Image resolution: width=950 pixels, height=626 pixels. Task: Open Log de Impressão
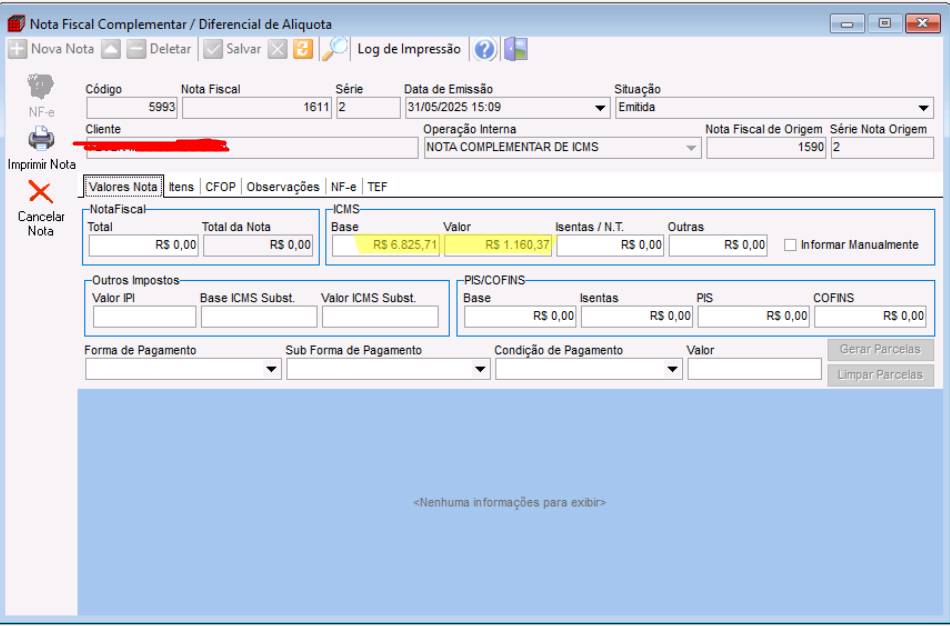click(x=409, y=49)
